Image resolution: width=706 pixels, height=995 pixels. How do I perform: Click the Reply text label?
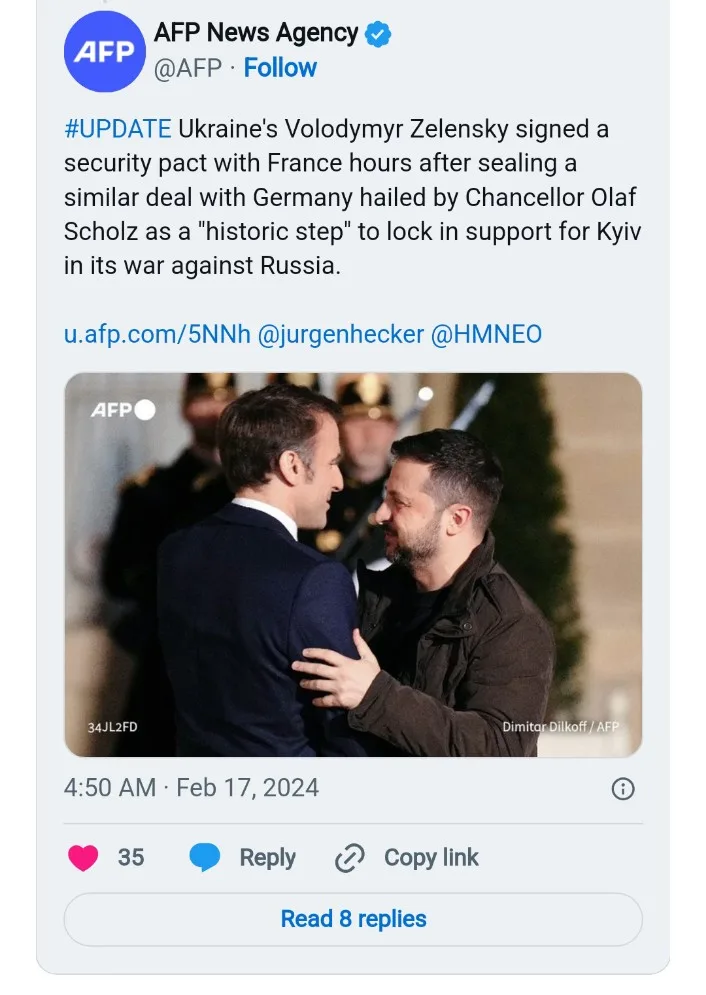point(267,858)
